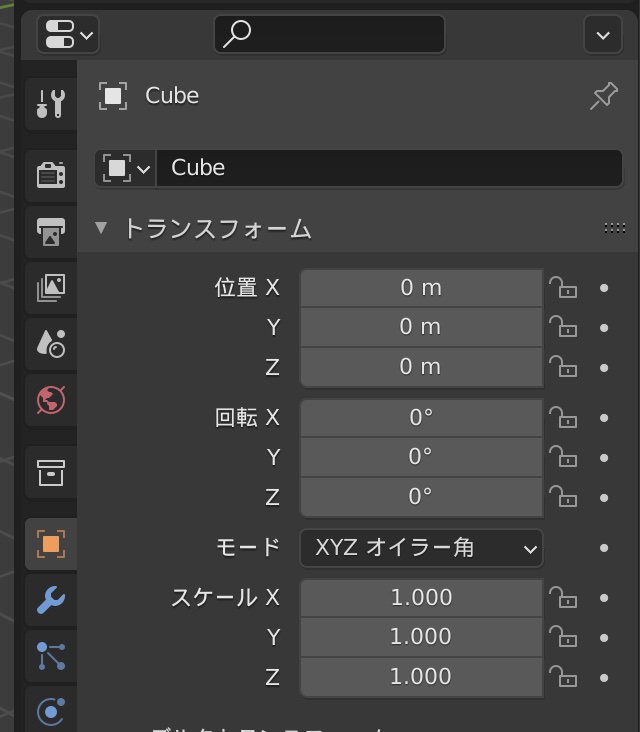Viewport: 640px width, 732px height.
Task: Open the Particles properties tab
Action: coord(50,656)
